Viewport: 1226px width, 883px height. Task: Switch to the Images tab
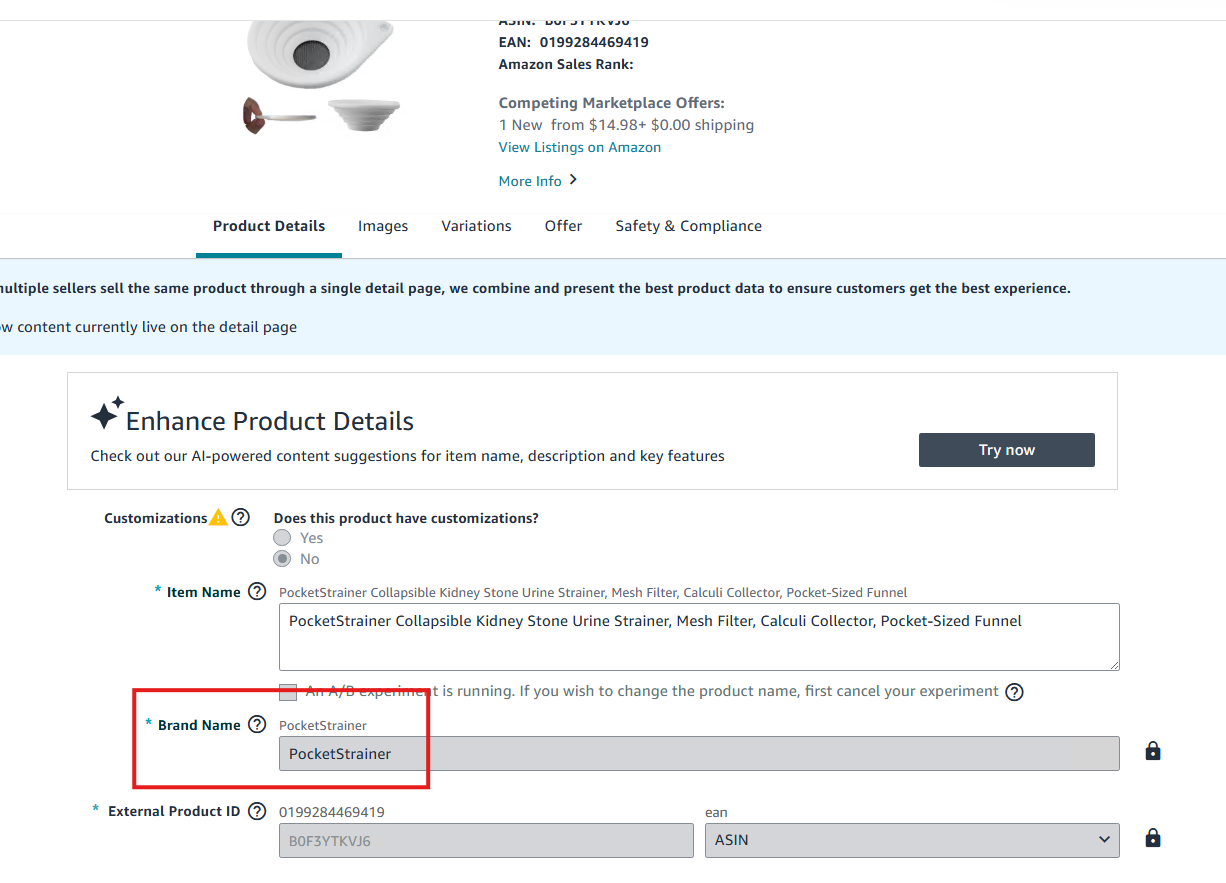(x=383, y=226)
